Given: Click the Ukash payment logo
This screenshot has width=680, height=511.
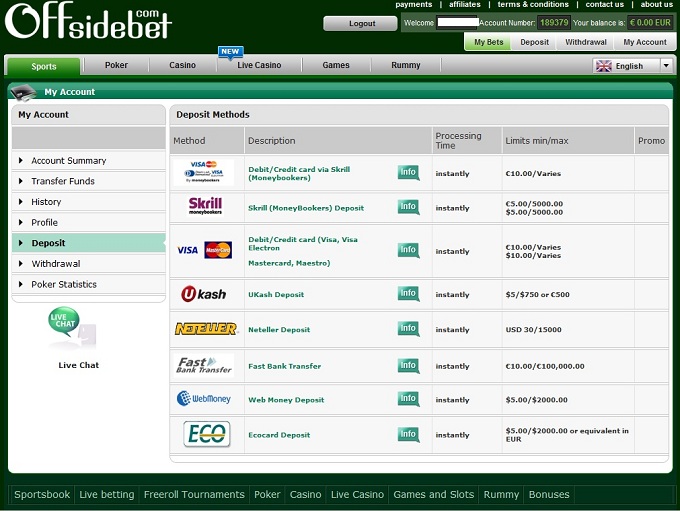Looking at the screenshot, I should click(204, 294).
